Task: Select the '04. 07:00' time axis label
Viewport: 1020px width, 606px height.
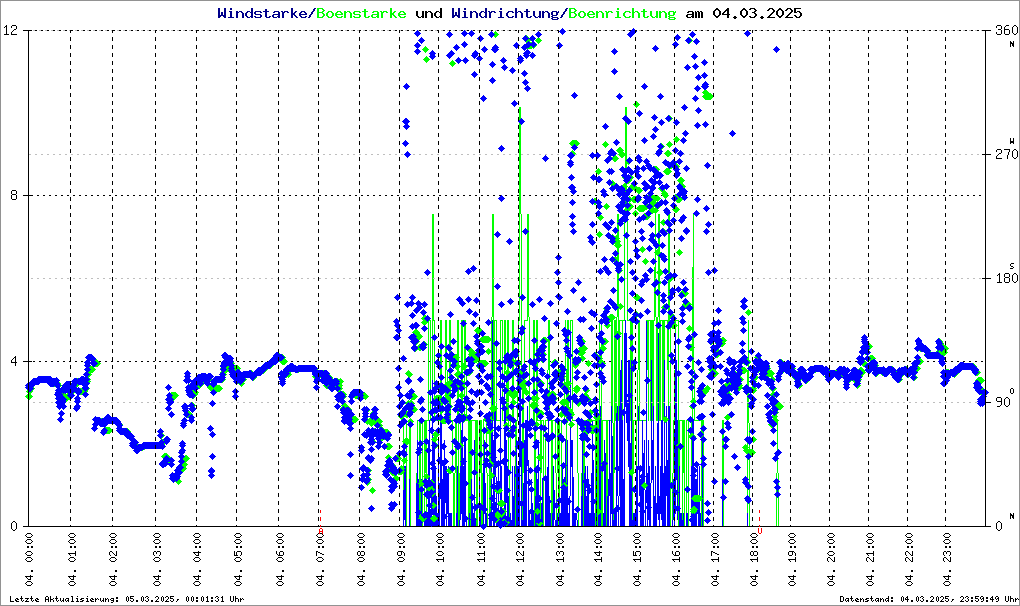Action: click(321, 562)
